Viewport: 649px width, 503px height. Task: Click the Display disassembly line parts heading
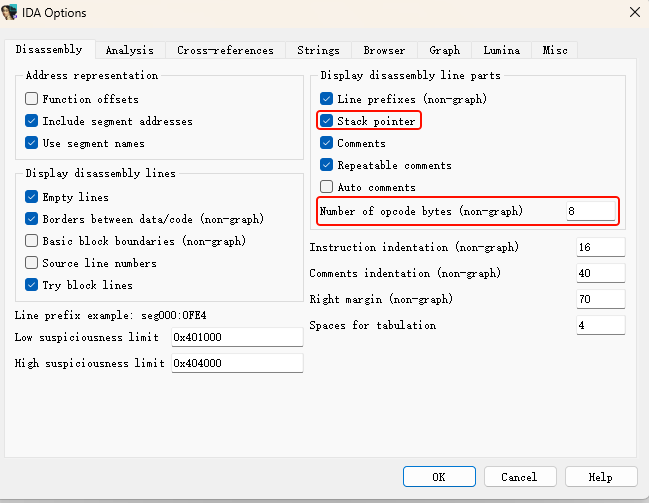pyautogui.click(x=411, y=75)
